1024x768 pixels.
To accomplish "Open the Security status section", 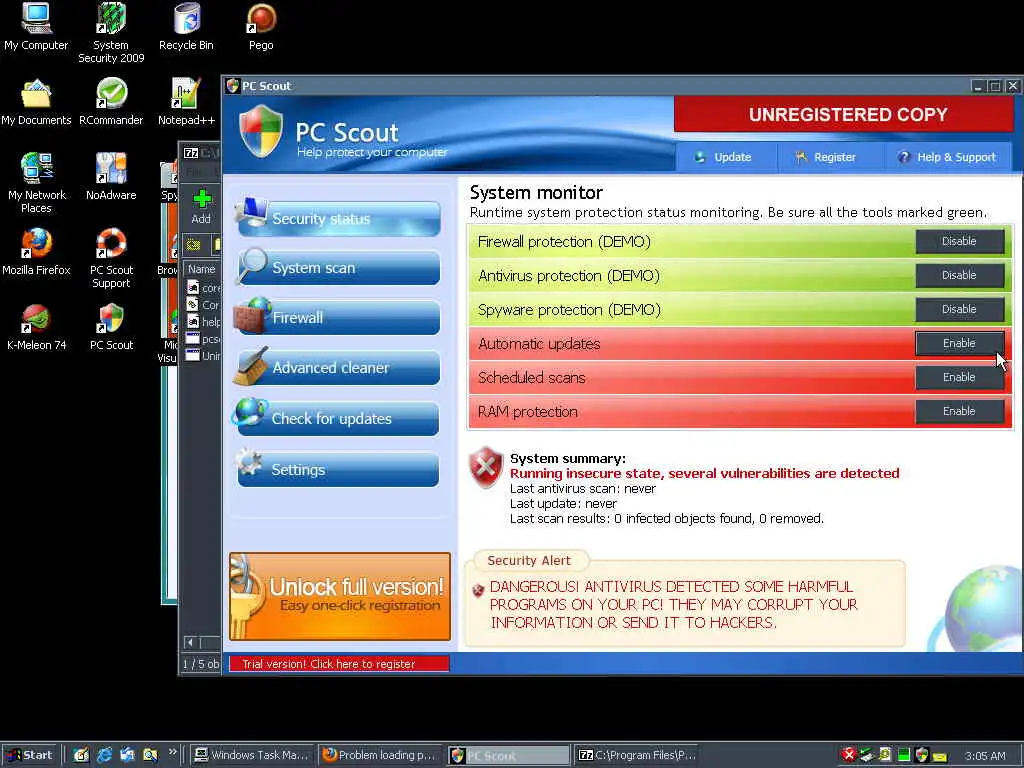I will tap(338, 218).
